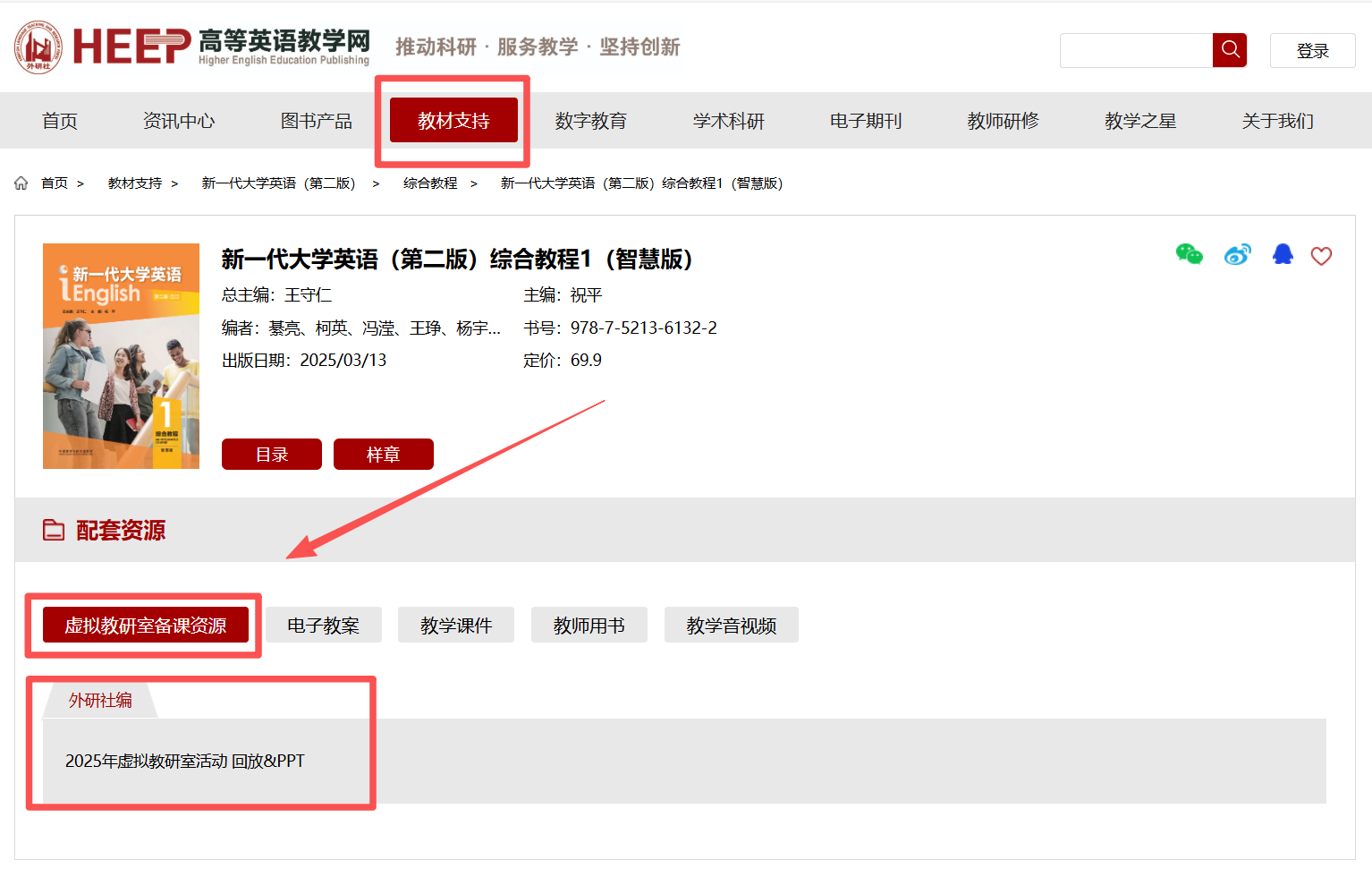This screenshot has height=877, width=1372.
Task: Open the 教材支持 navigation menu
Action: 453,121
